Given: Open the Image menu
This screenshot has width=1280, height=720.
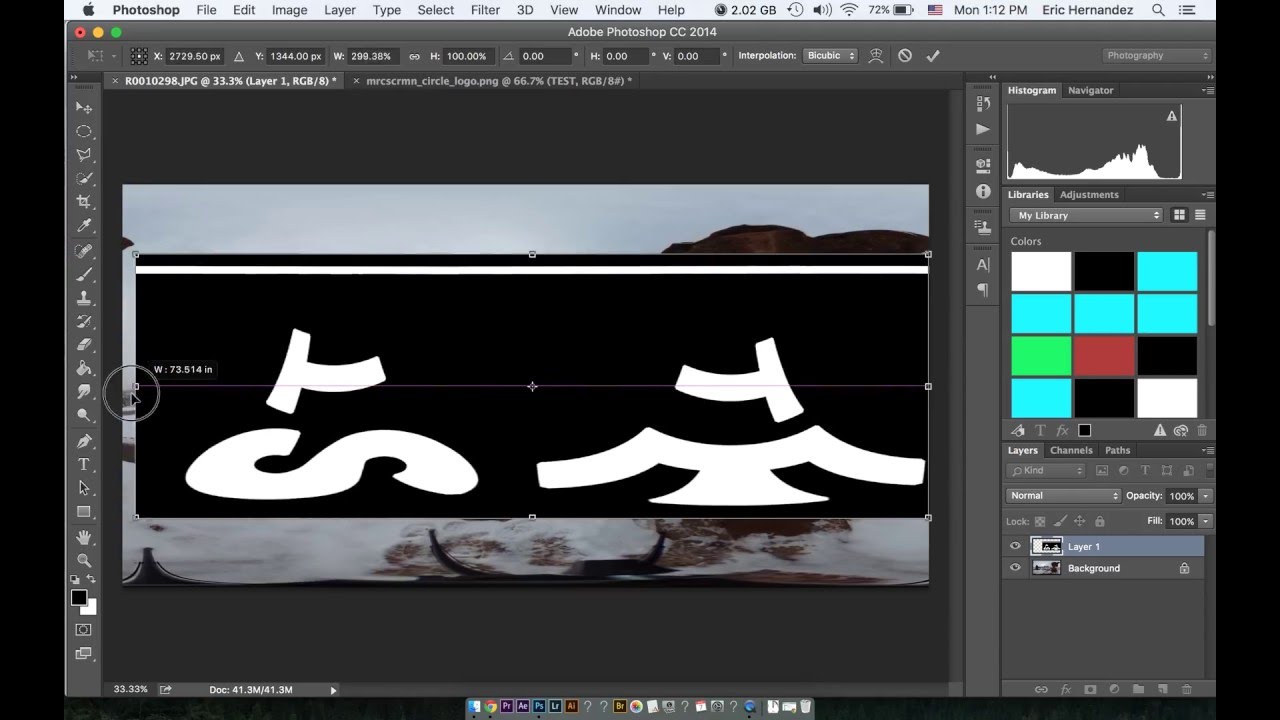Looking at the screenshot, I should tap(290, 10).
